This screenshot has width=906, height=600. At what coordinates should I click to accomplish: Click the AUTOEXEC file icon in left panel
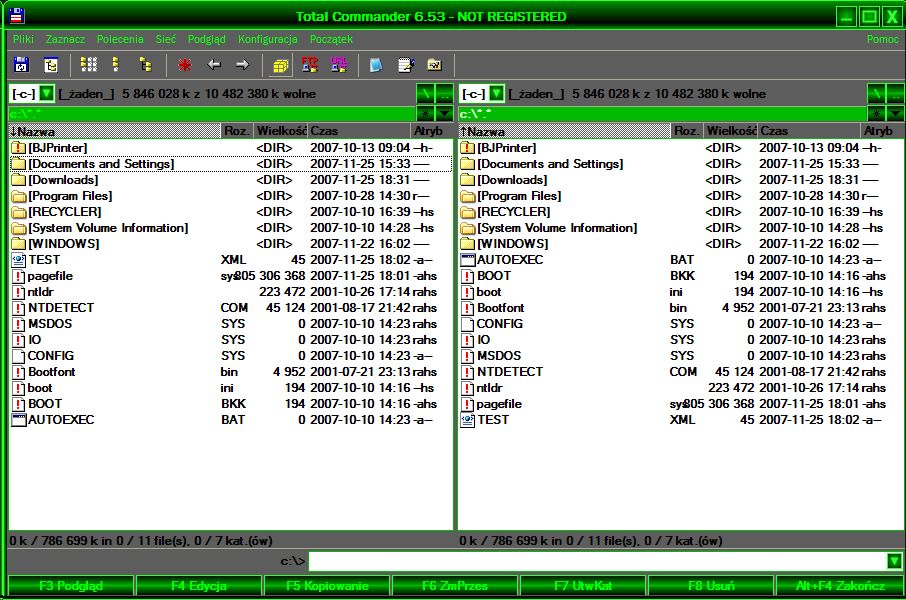[18, 420]
